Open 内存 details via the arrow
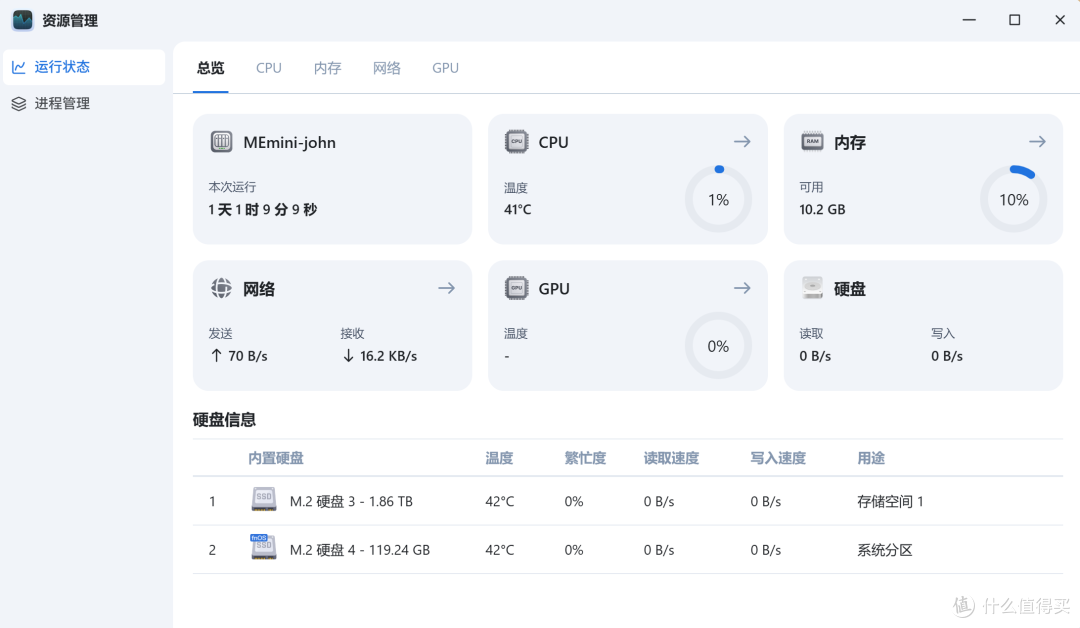The image size is (1080, 628). [x=1037, y=142]
